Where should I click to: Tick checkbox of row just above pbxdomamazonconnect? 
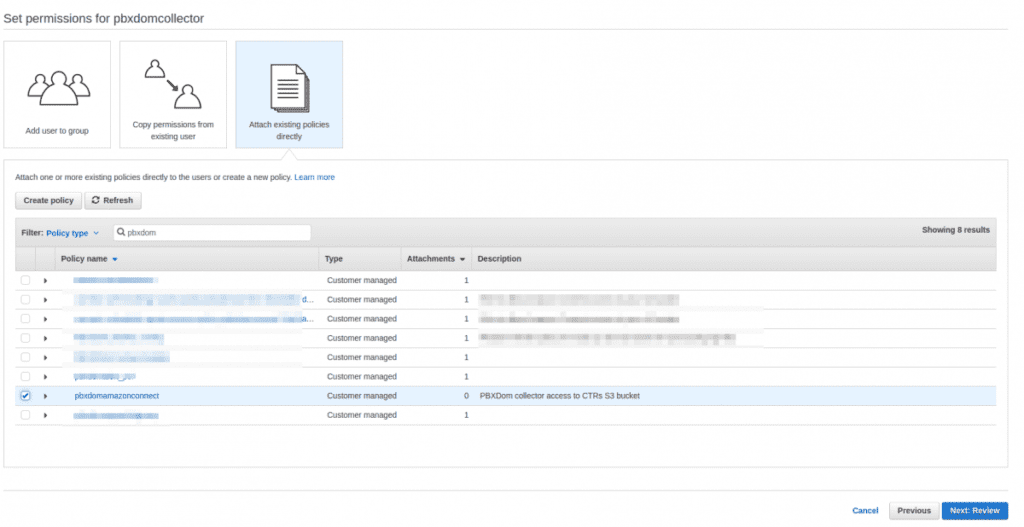(25, 376)
